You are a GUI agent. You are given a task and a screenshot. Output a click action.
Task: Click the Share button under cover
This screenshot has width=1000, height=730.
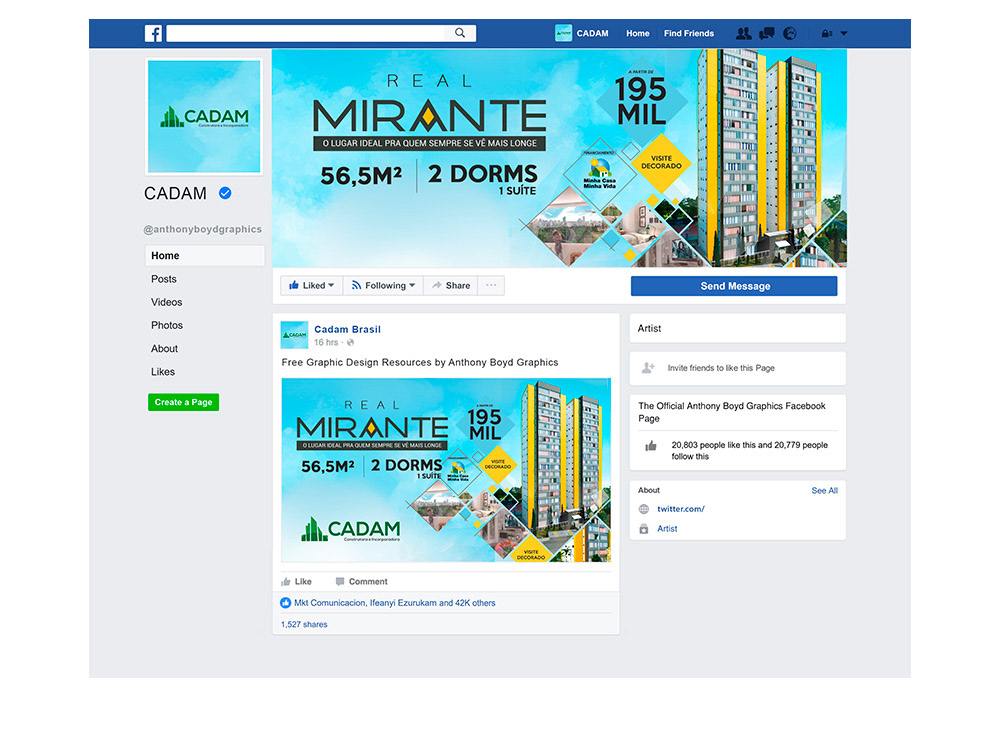coord(451,286)
